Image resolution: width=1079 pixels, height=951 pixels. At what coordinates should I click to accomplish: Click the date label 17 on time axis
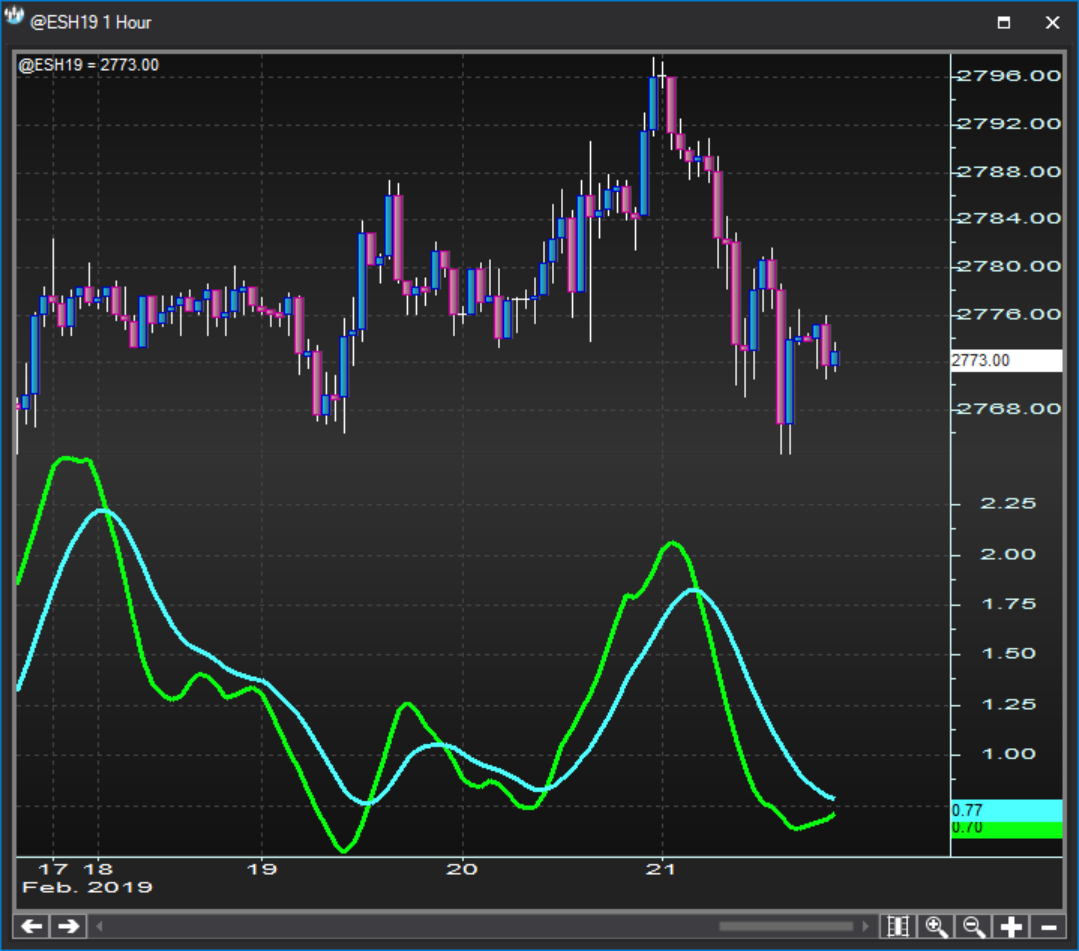pyautogui.click(x=53, y=869)
